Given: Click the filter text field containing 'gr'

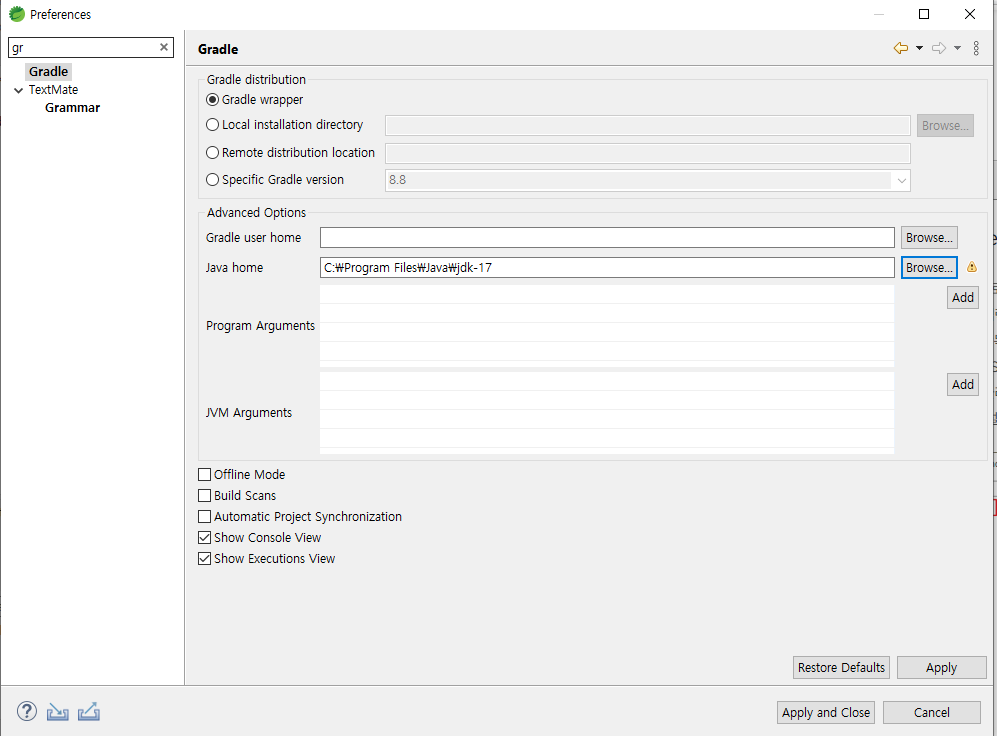Looking at the screenshot, I should click(83, 48).
